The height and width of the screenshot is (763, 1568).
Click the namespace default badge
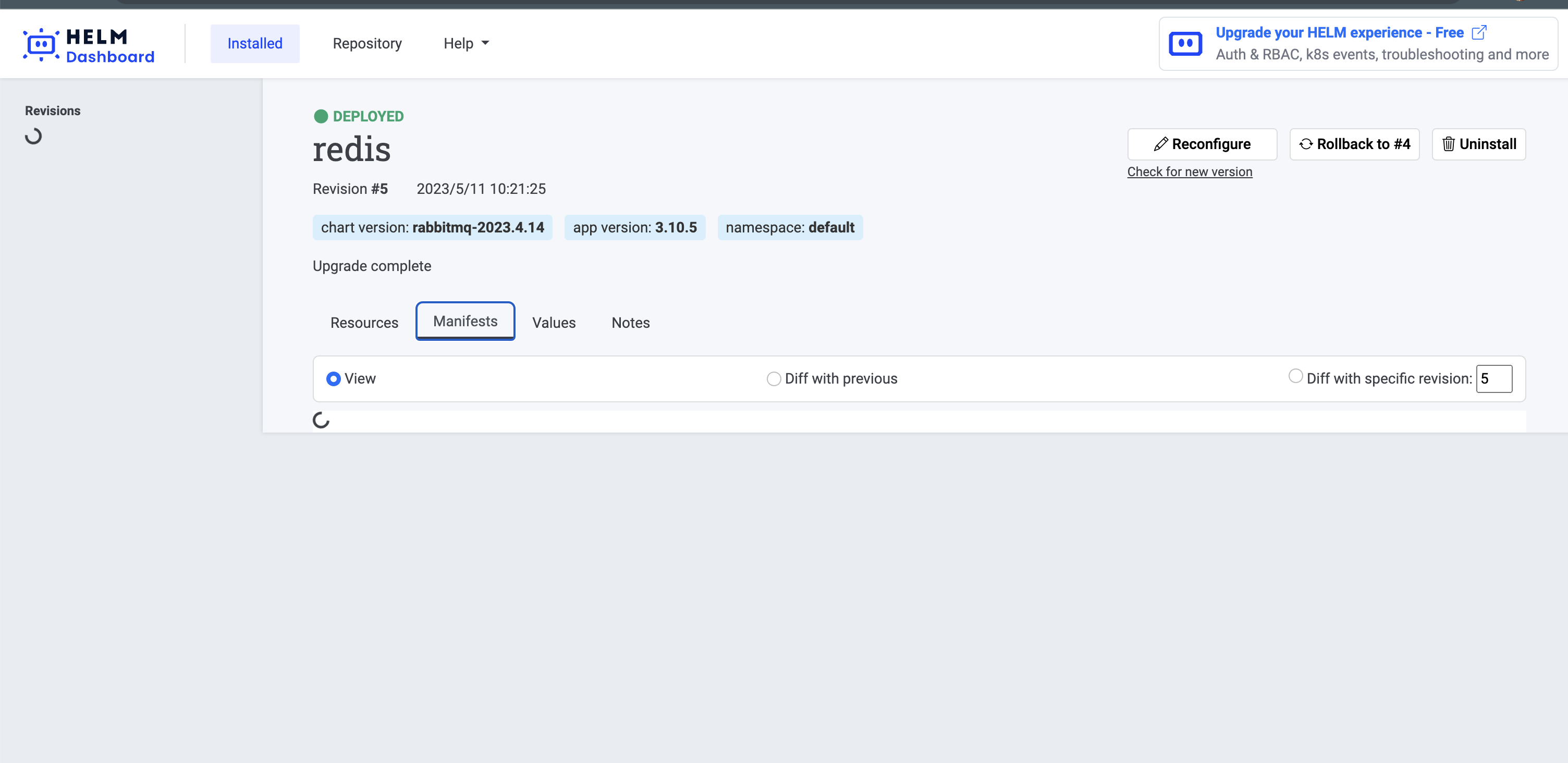(790, 227)
